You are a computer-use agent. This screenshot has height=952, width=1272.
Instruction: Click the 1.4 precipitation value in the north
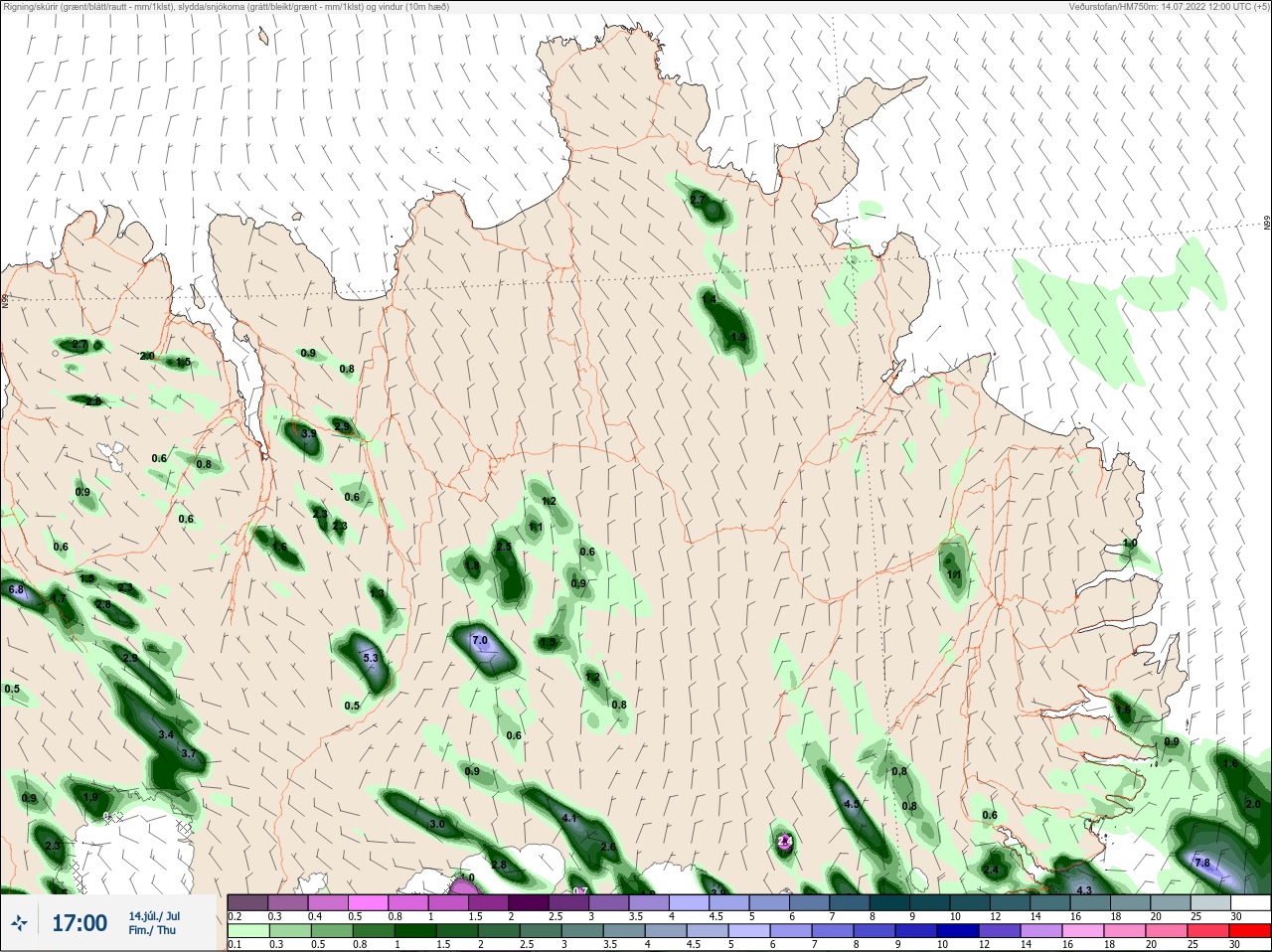(x=709, y=299)
